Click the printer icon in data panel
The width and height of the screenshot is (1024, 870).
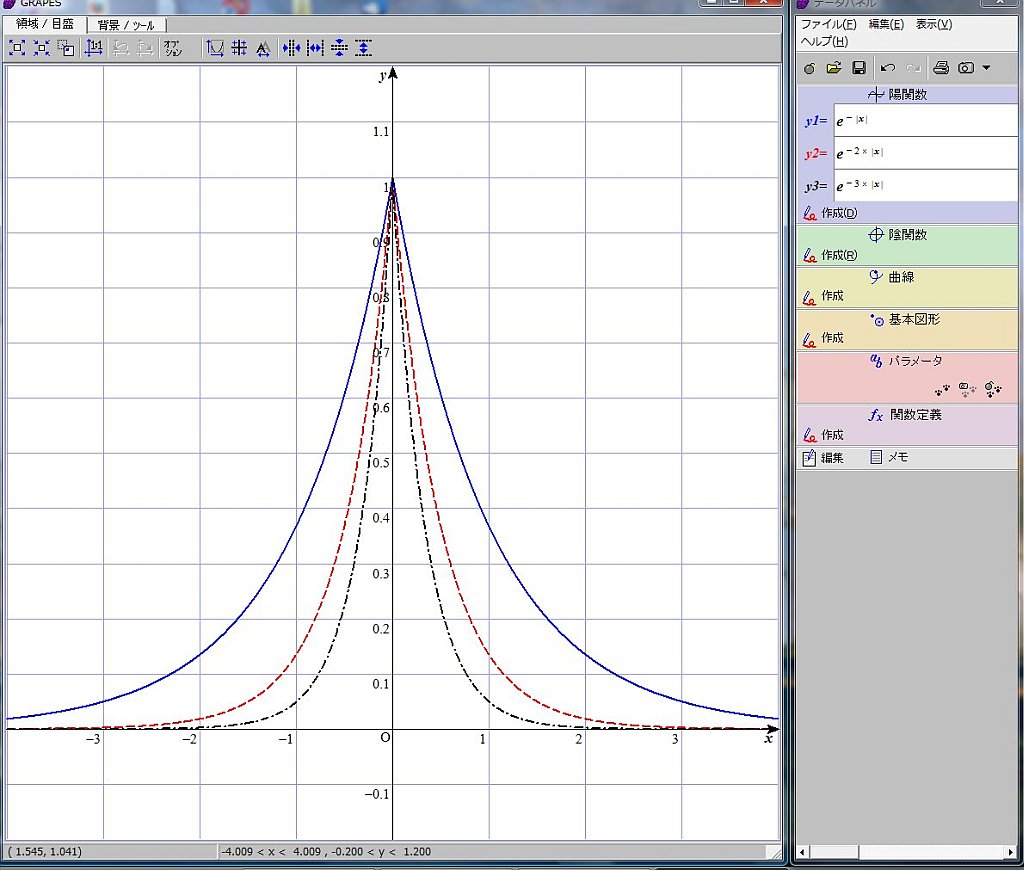pos(940,68)
